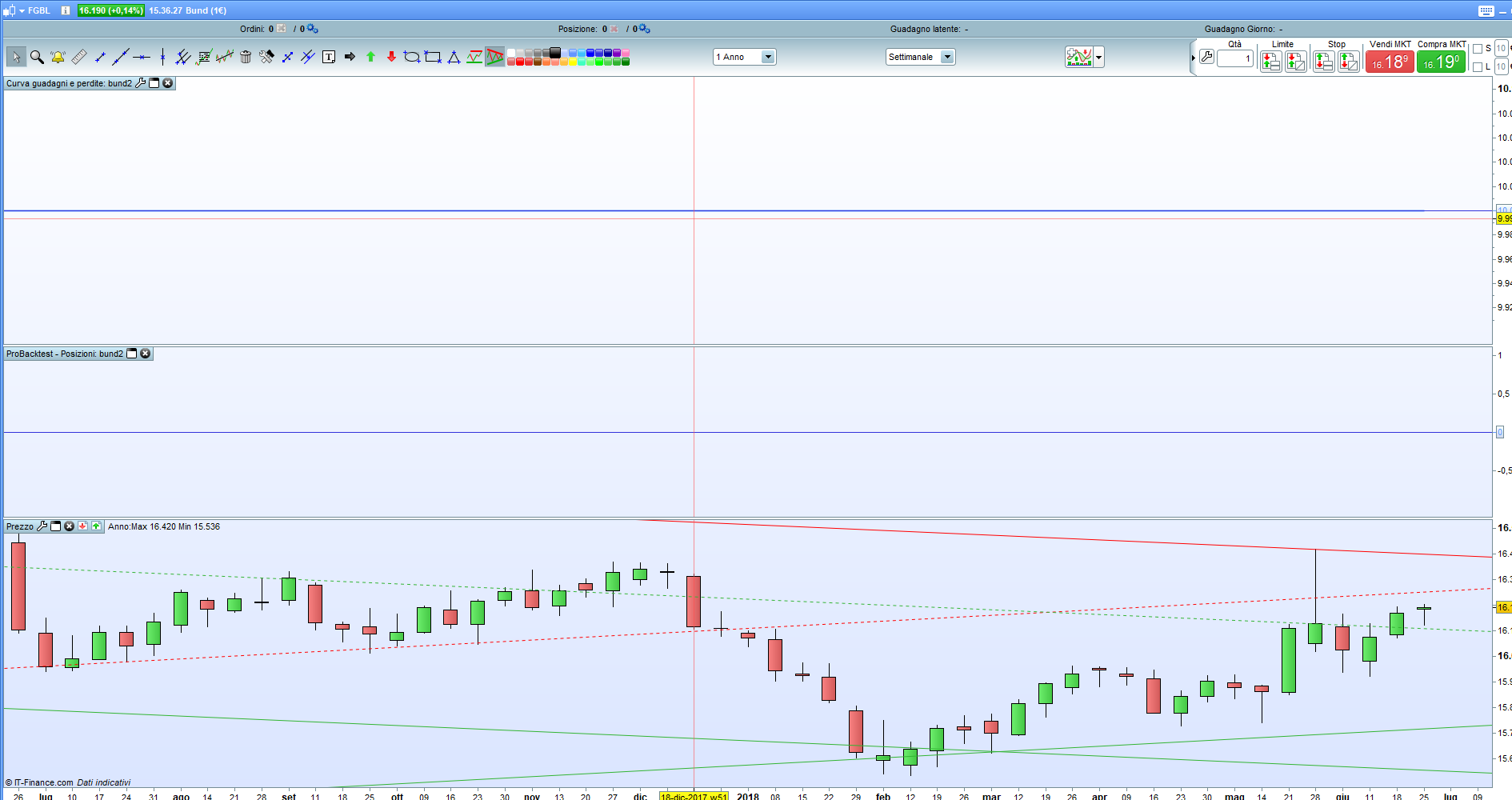
Task: Collapse the order panel with the side arrow
Action: click(1193, 58)
